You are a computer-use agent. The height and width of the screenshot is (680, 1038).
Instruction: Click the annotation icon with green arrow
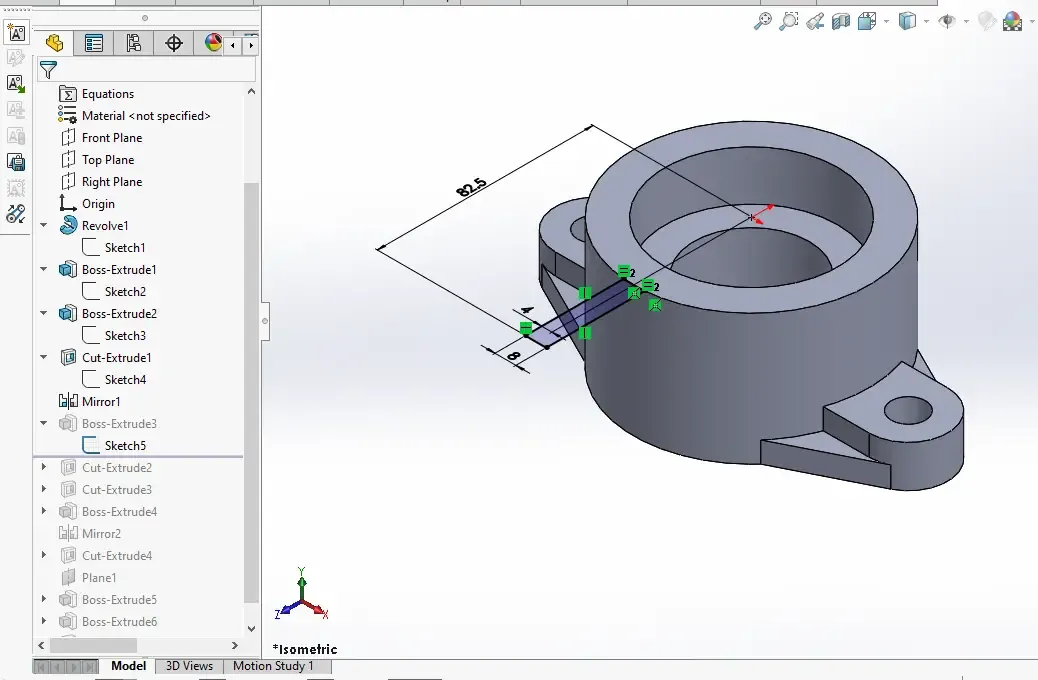point(16,83)
